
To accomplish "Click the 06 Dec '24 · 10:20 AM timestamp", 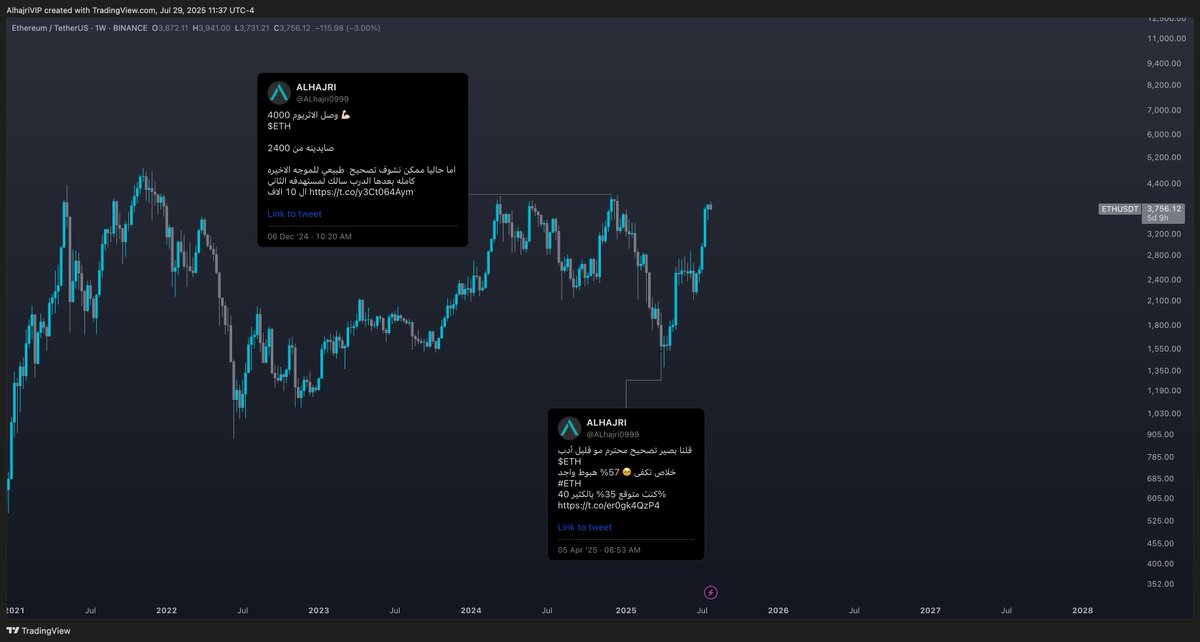I will pyautogui.click(x=309, y=236).
